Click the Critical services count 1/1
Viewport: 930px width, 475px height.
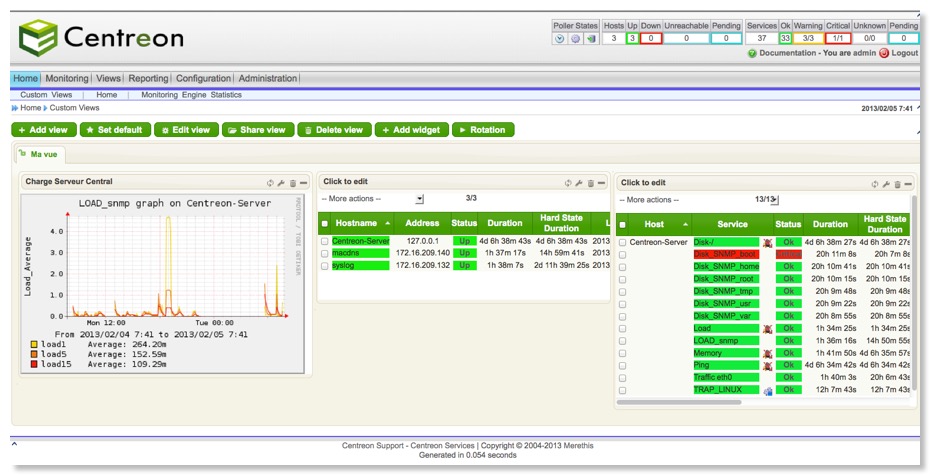pos(838,39)
